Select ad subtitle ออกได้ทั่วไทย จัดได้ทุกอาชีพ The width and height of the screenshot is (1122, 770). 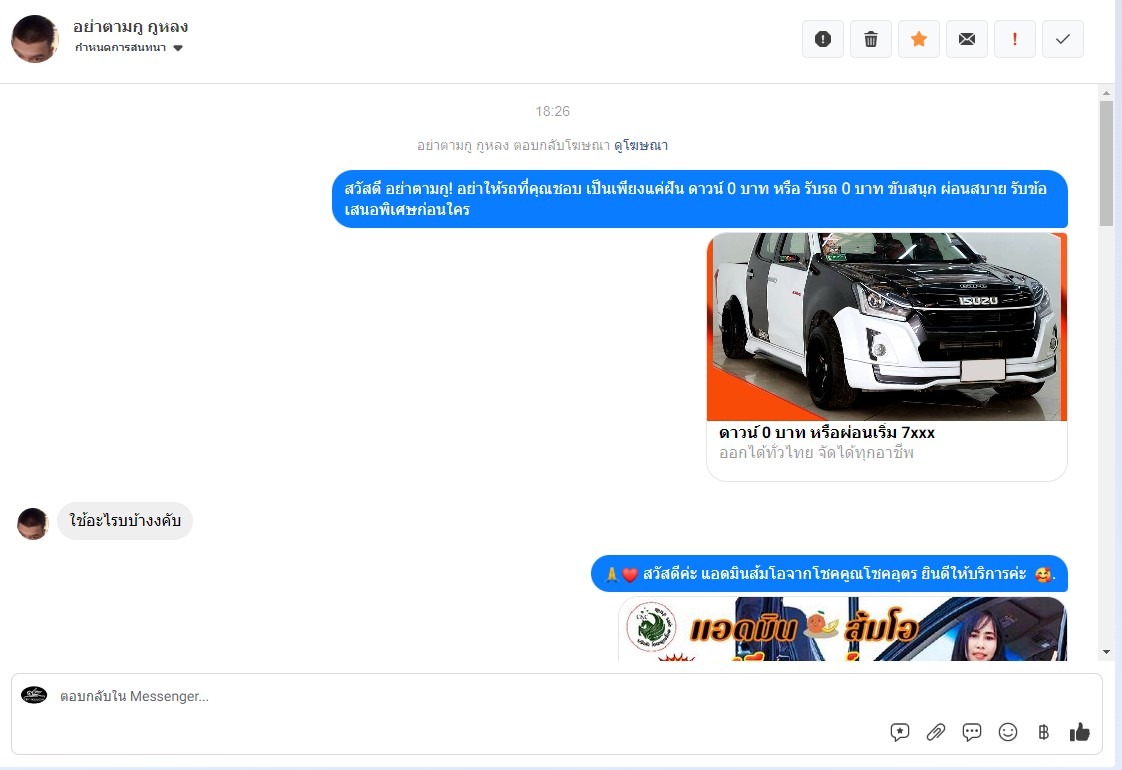tap(816, 452)
